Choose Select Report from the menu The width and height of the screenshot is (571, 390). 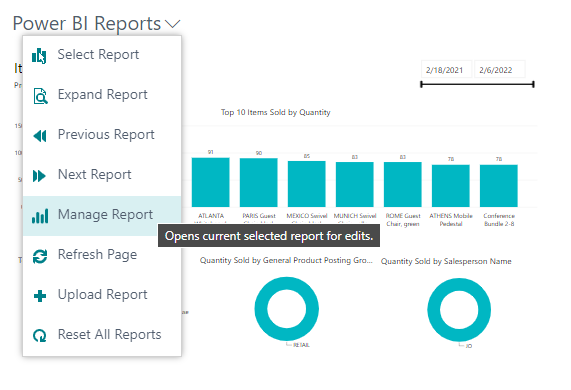tap(102, 56)
